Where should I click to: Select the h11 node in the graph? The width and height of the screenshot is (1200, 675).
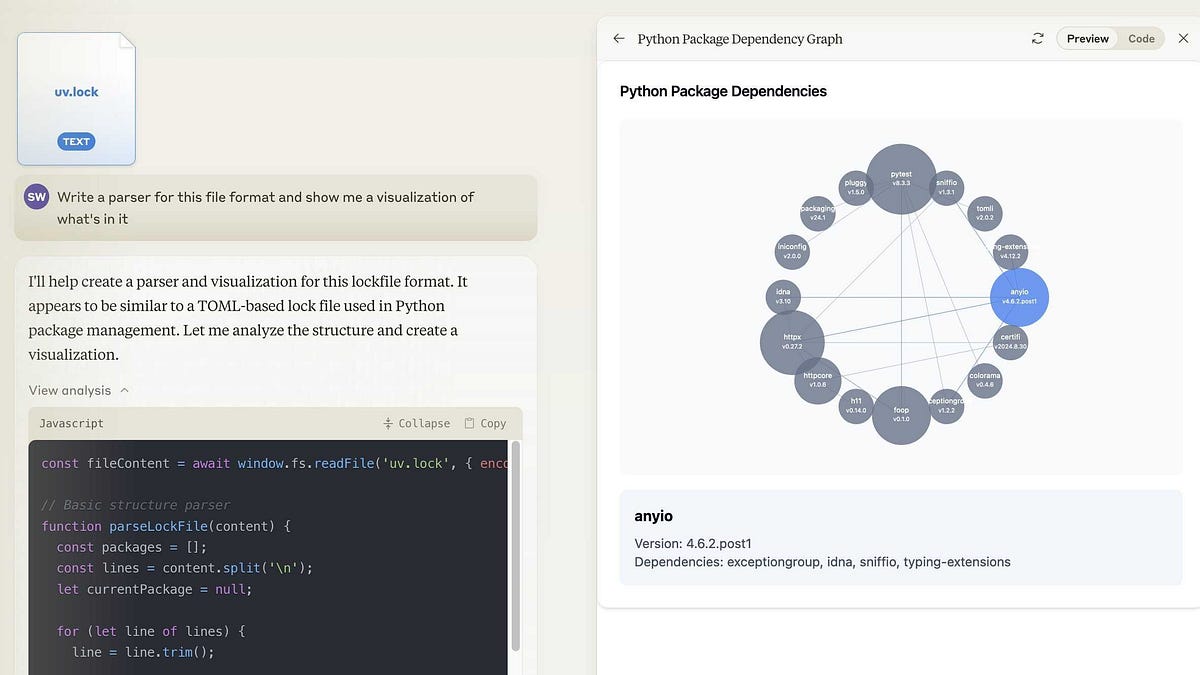(x=856, y=405)
